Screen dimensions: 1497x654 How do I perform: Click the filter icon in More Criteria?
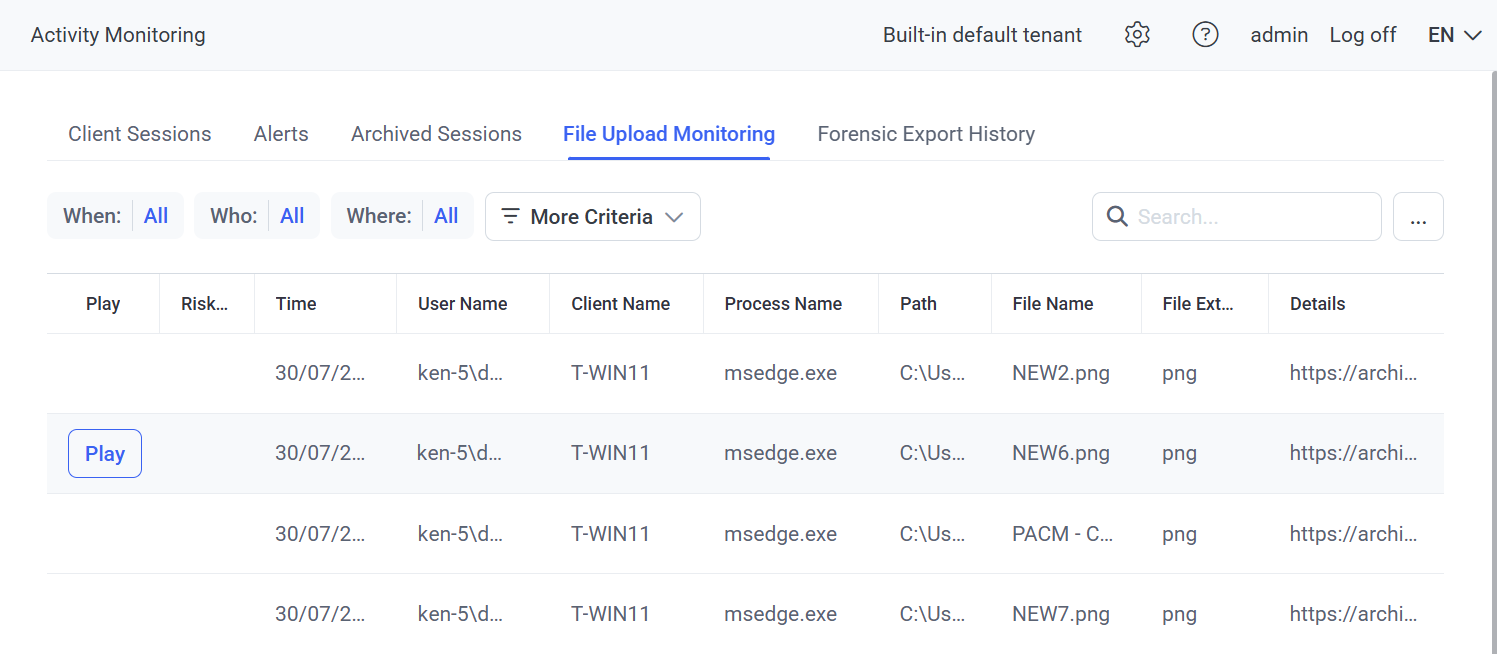pos(510,217)
